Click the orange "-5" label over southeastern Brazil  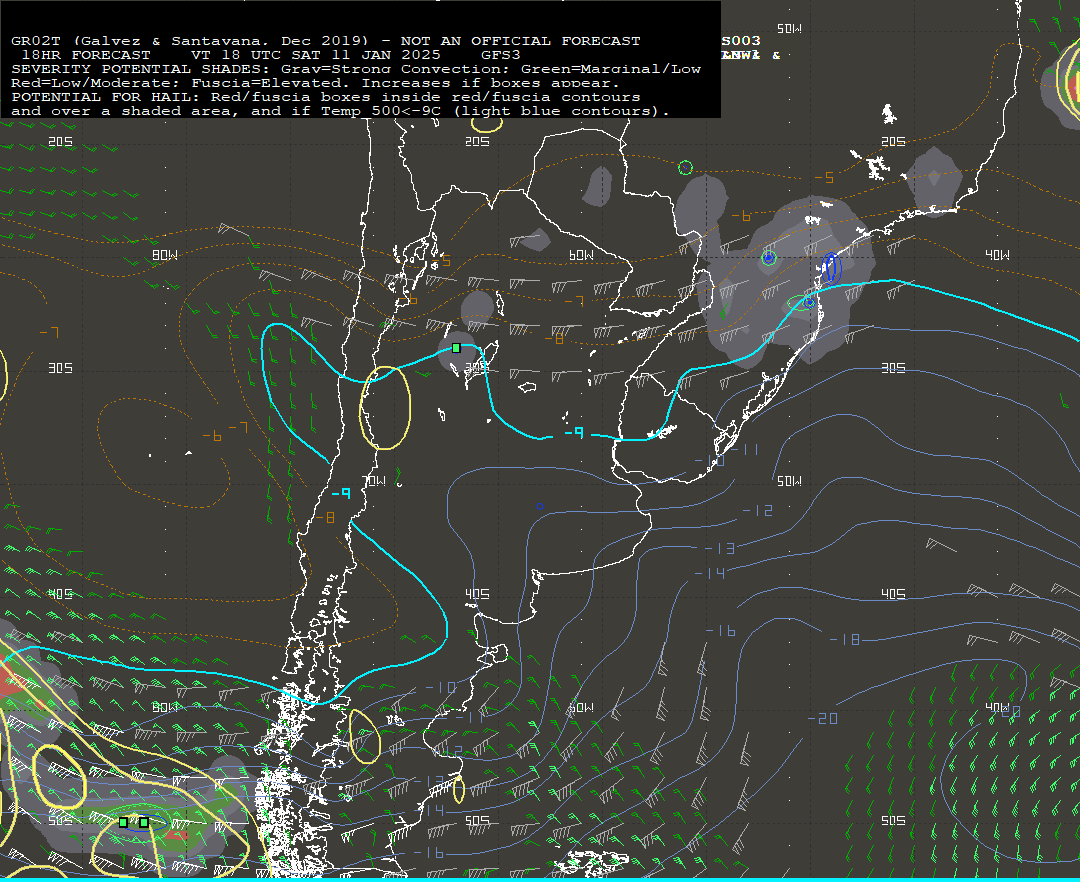pos(824,178)
